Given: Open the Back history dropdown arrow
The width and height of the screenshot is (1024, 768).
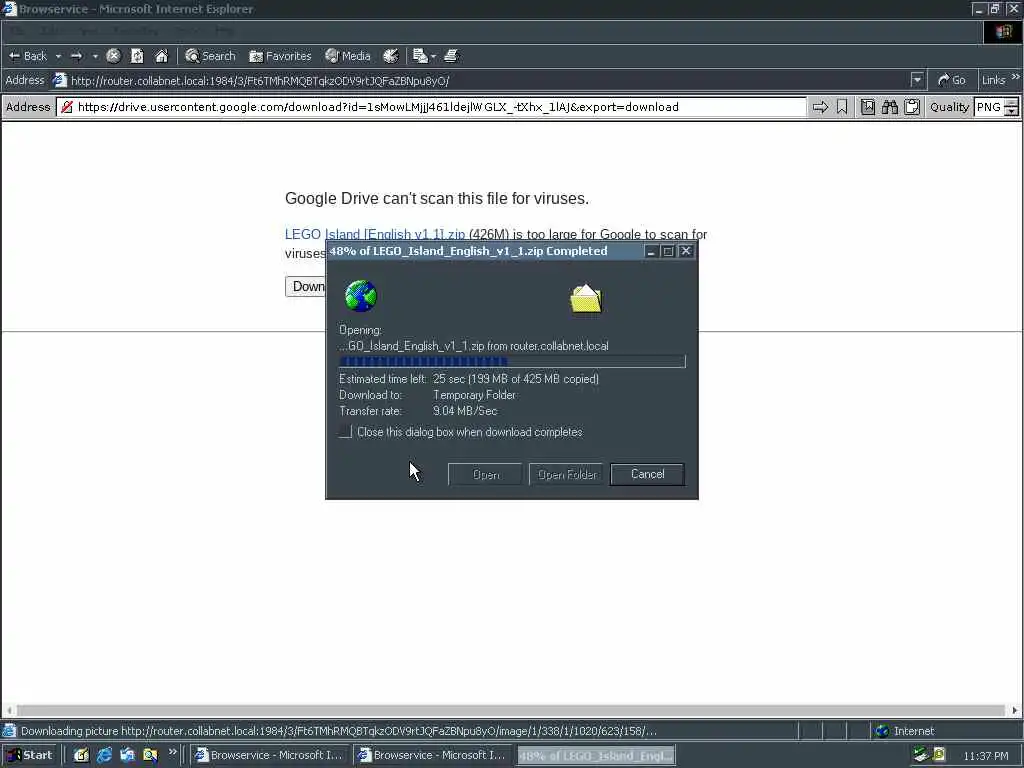Looking at the screenshot, I should click(58, 56).
